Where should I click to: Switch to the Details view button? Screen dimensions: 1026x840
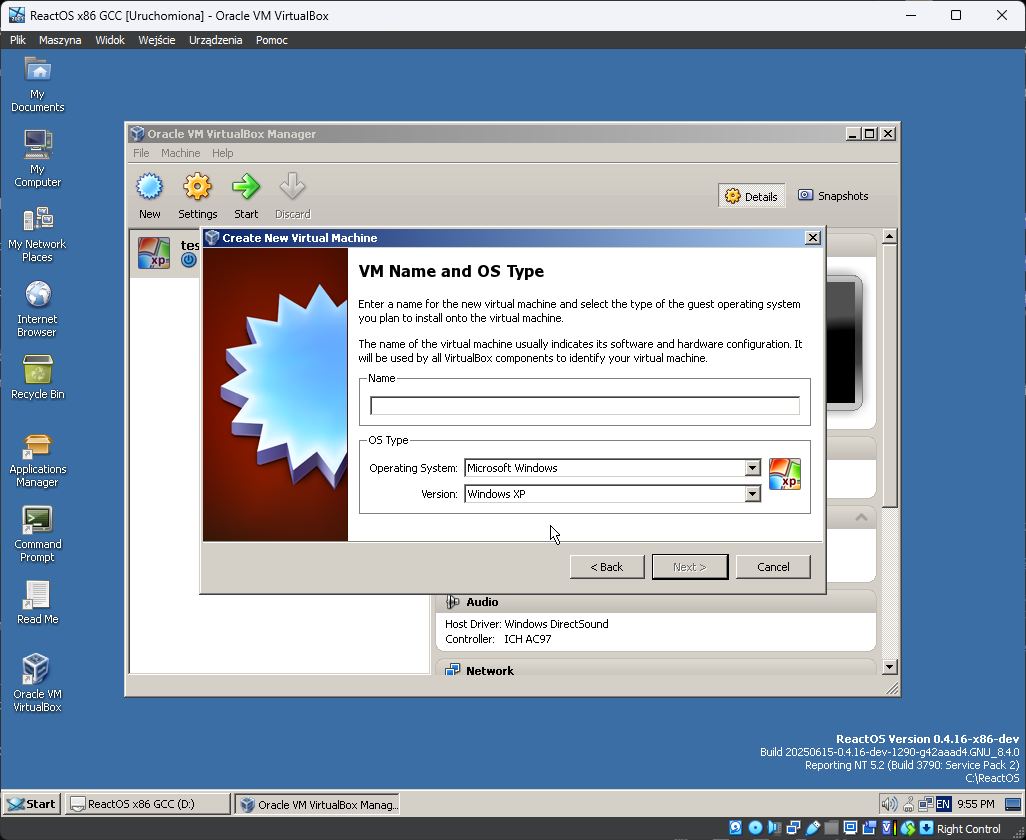tap(751, 196)
